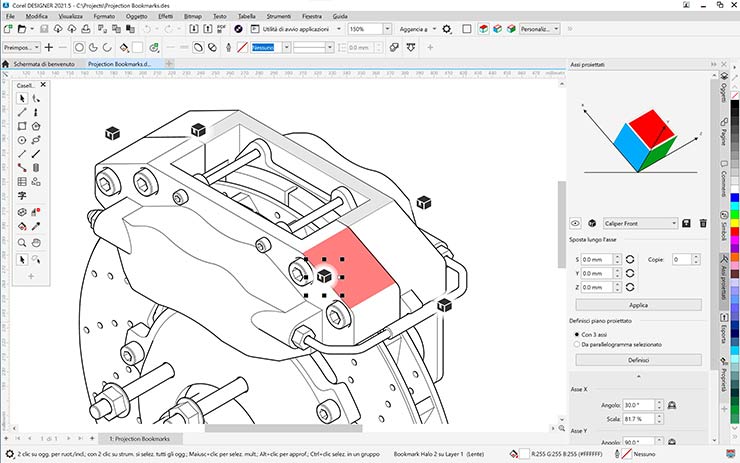Select the Zoom magnifier tool in toolbox
Screen dimensions: 740x463
23,242
